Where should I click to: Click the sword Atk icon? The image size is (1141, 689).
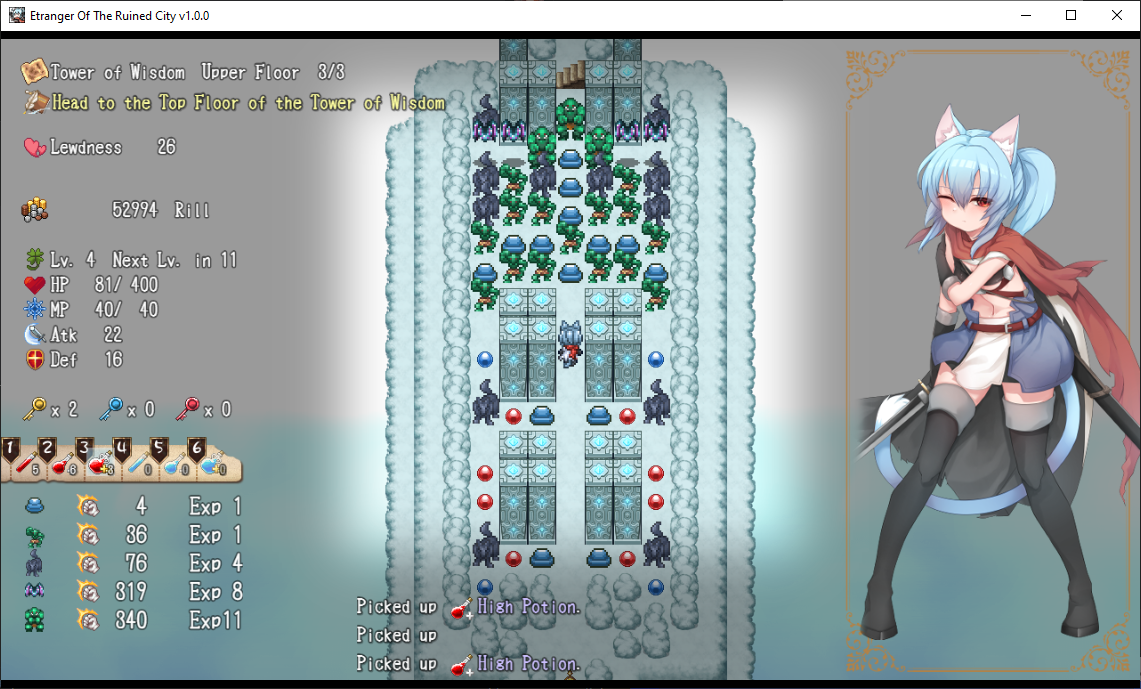pyautogui.click(x=34, y=334)
